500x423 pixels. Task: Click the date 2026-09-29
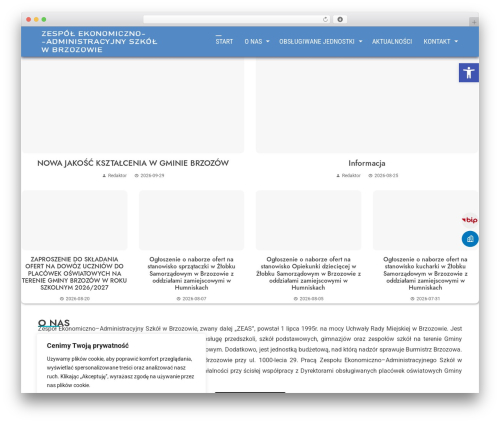(x=152, y=176)
